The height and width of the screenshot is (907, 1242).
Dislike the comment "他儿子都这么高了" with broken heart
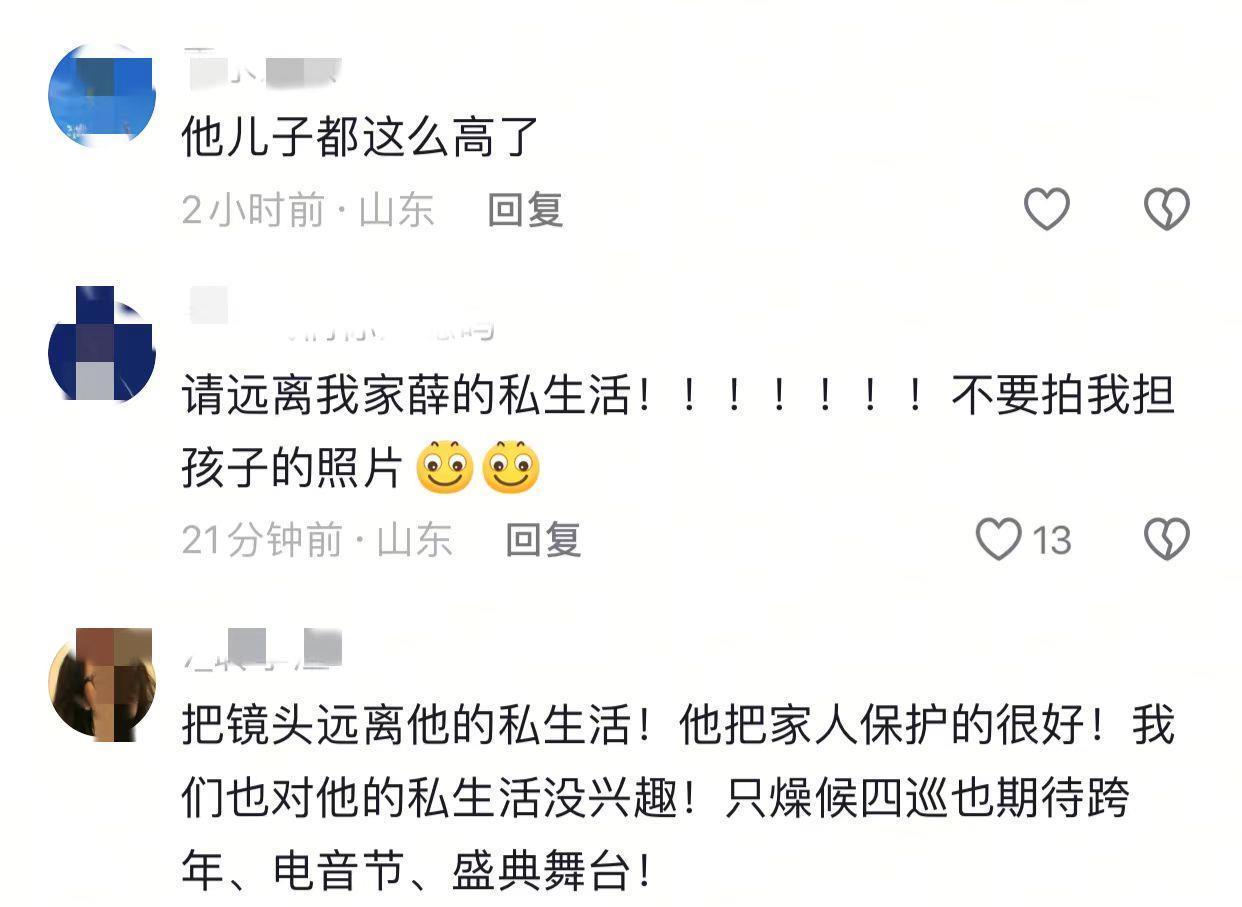[x=1166, y=209]
